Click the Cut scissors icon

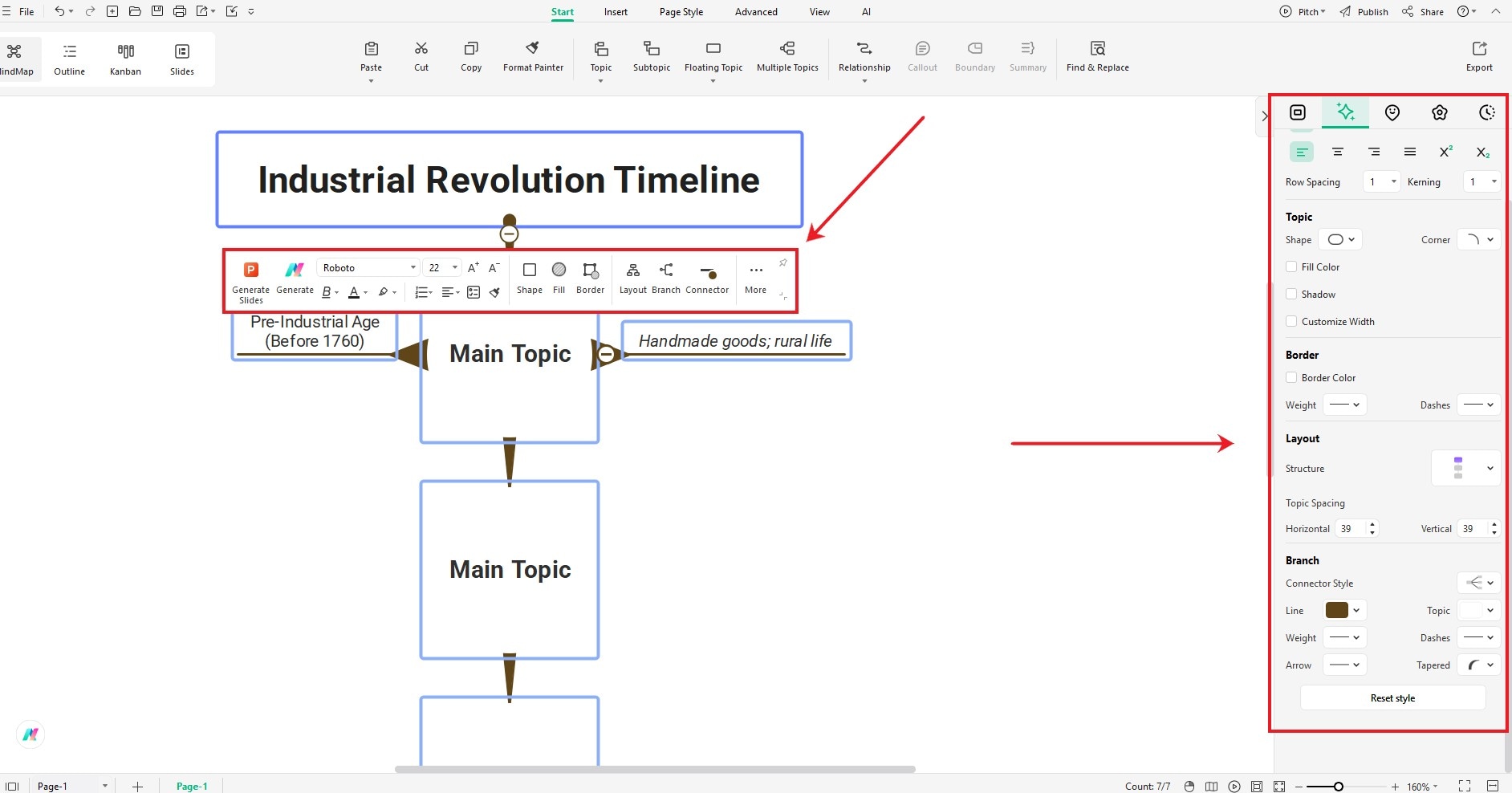point(421,49)
